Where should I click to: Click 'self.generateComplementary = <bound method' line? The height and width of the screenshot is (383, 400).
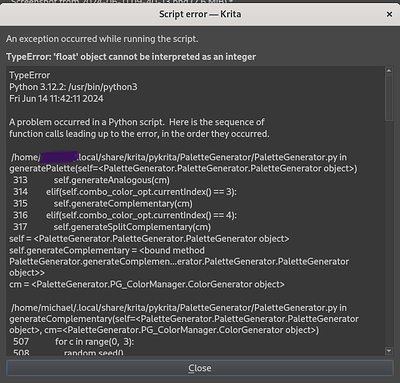coord(107,250)
